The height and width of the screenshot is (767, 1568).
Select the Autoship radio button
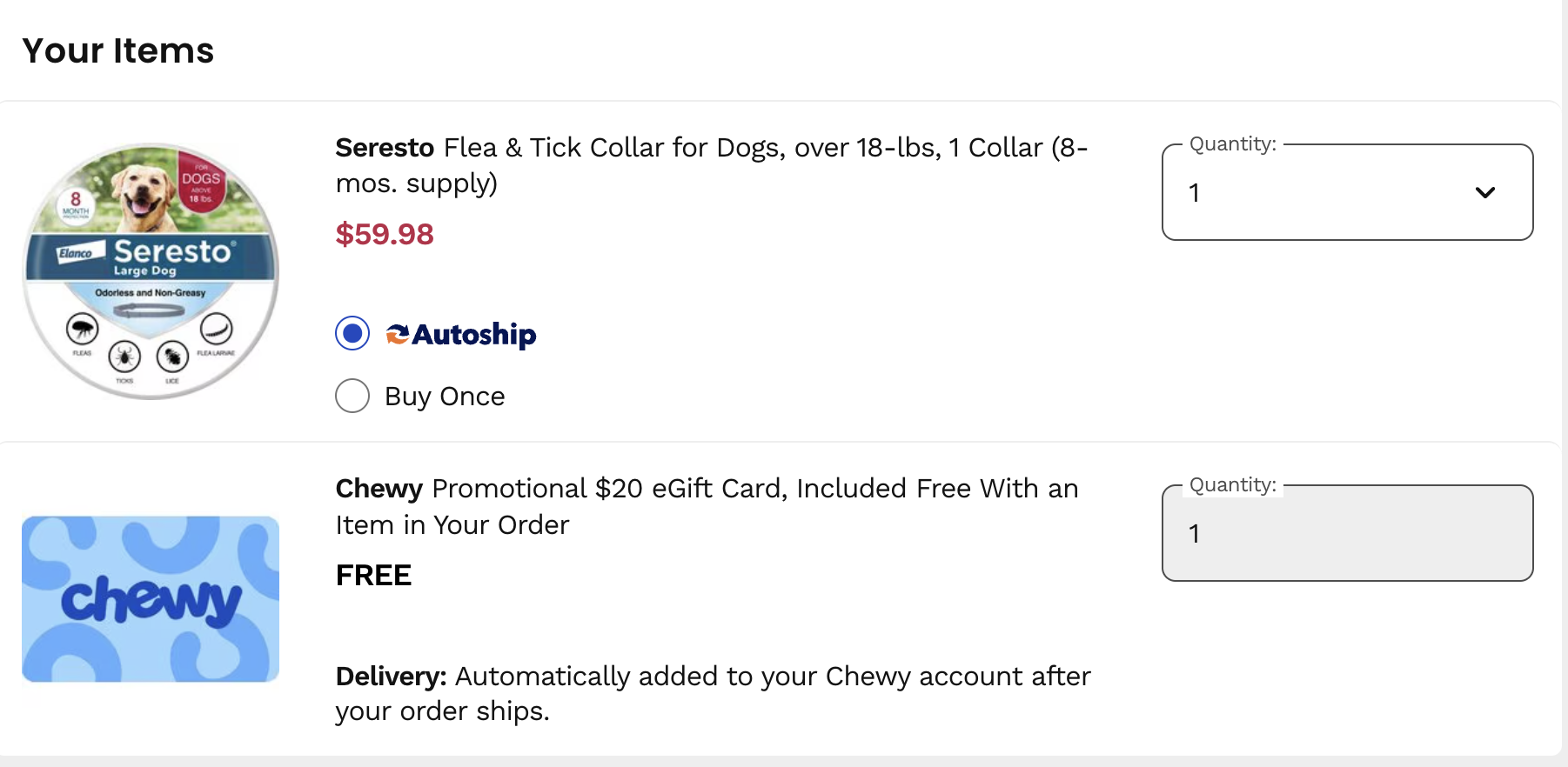coord(352,333)
